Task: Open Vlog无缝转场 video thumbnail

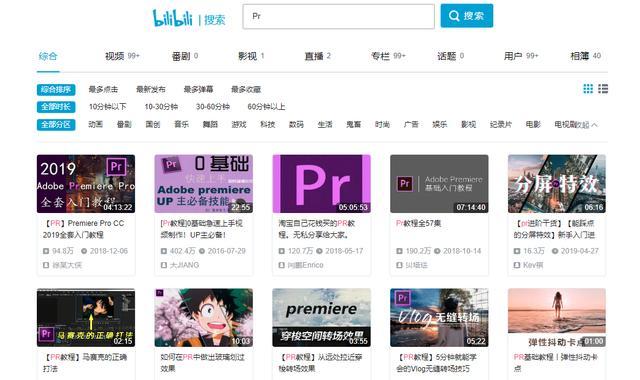Action: [x=439, y=318]
